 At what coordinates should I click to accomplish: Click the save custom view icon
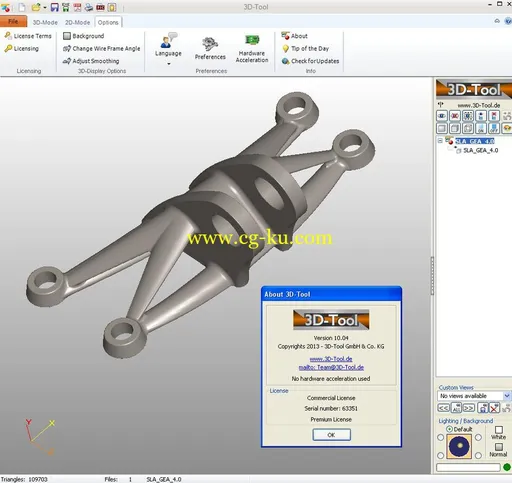(x=483, y=408)
